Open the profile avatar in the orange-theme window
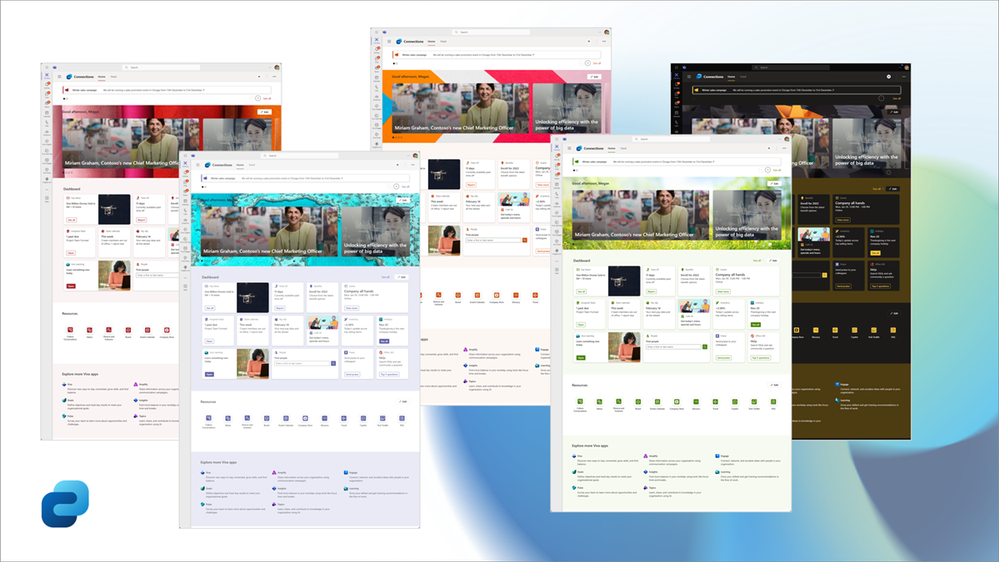Image resolution: width=999 pixels, height=562 pixels. [607, 32]
